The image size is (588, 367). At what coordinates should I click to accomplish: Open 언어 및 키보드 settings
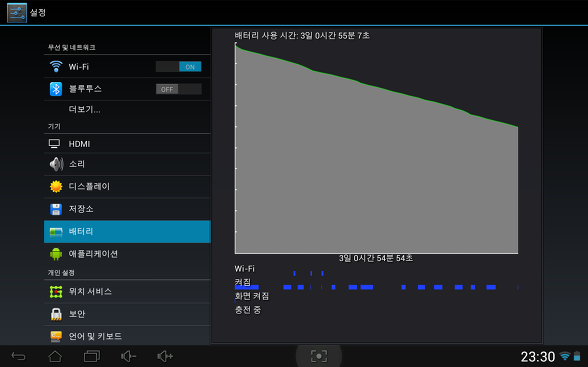[127, 336]
